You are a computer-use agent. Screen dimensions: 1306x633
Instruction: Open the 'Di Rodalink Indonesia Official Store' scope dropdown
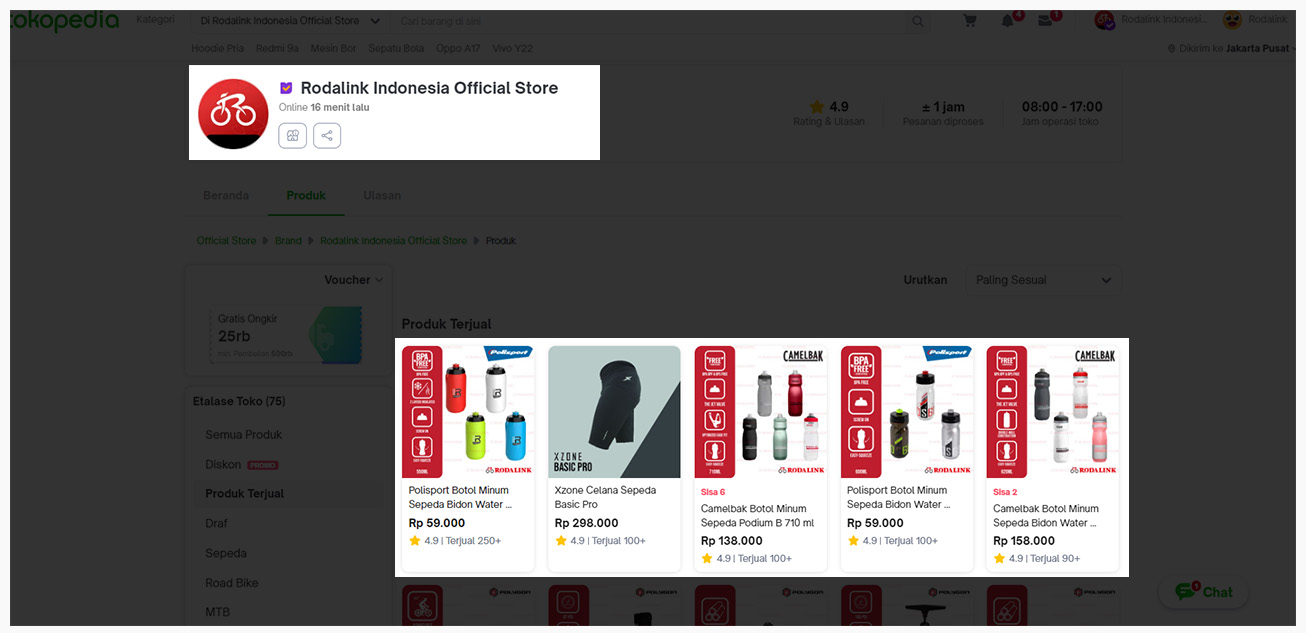[290, 20]
